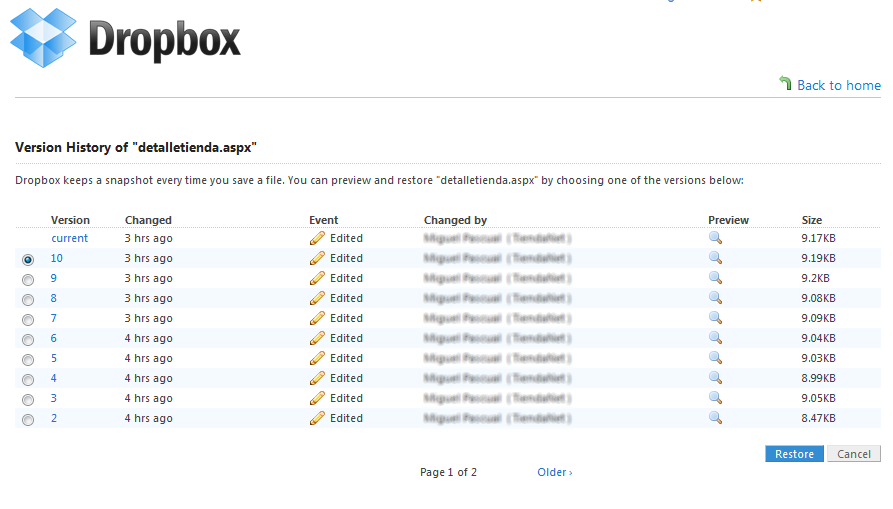Click the pencil Edited icon in version 3 row
This screenshot has height=509, width=893.
pos(317,398)
